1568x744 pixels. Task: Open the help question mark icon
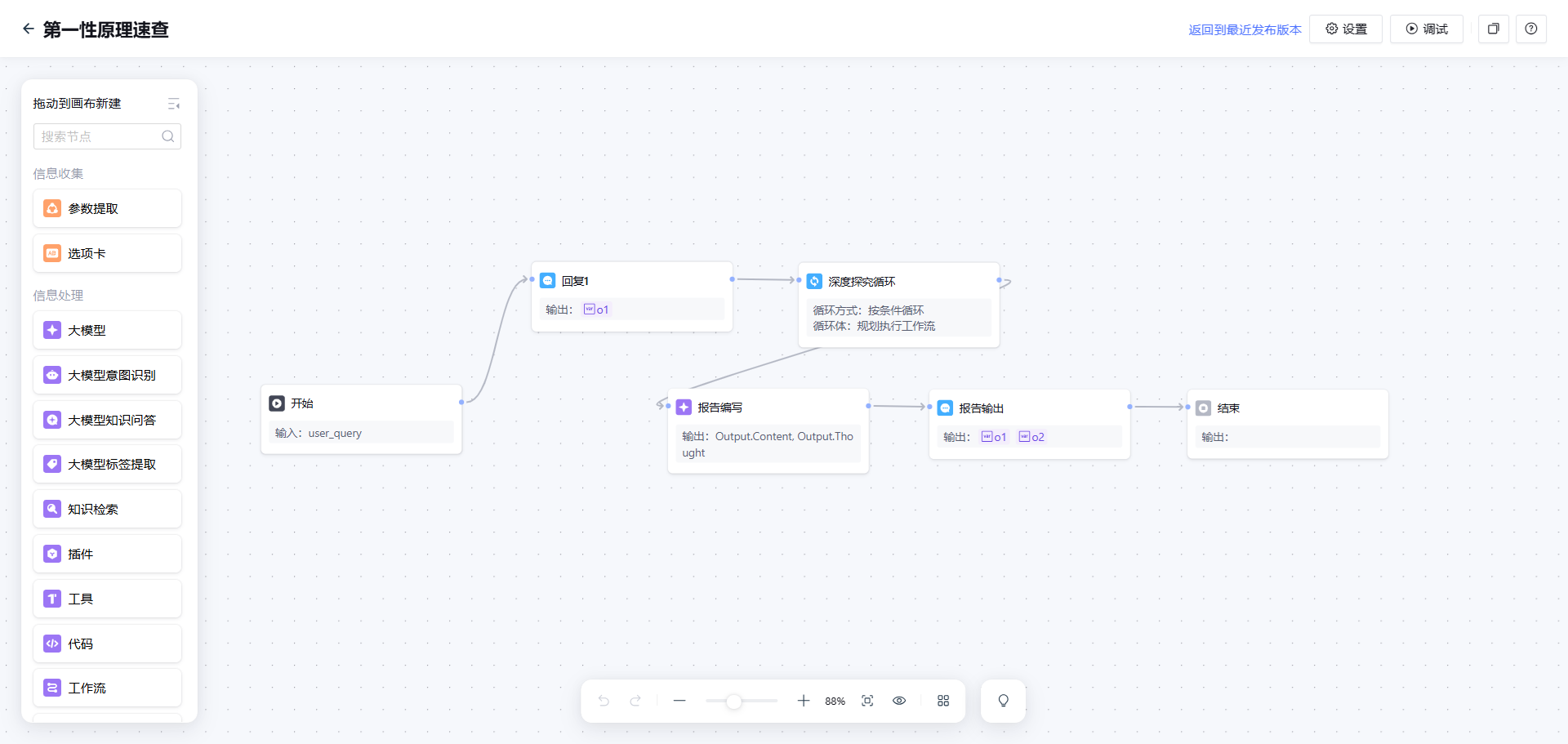1531,29
